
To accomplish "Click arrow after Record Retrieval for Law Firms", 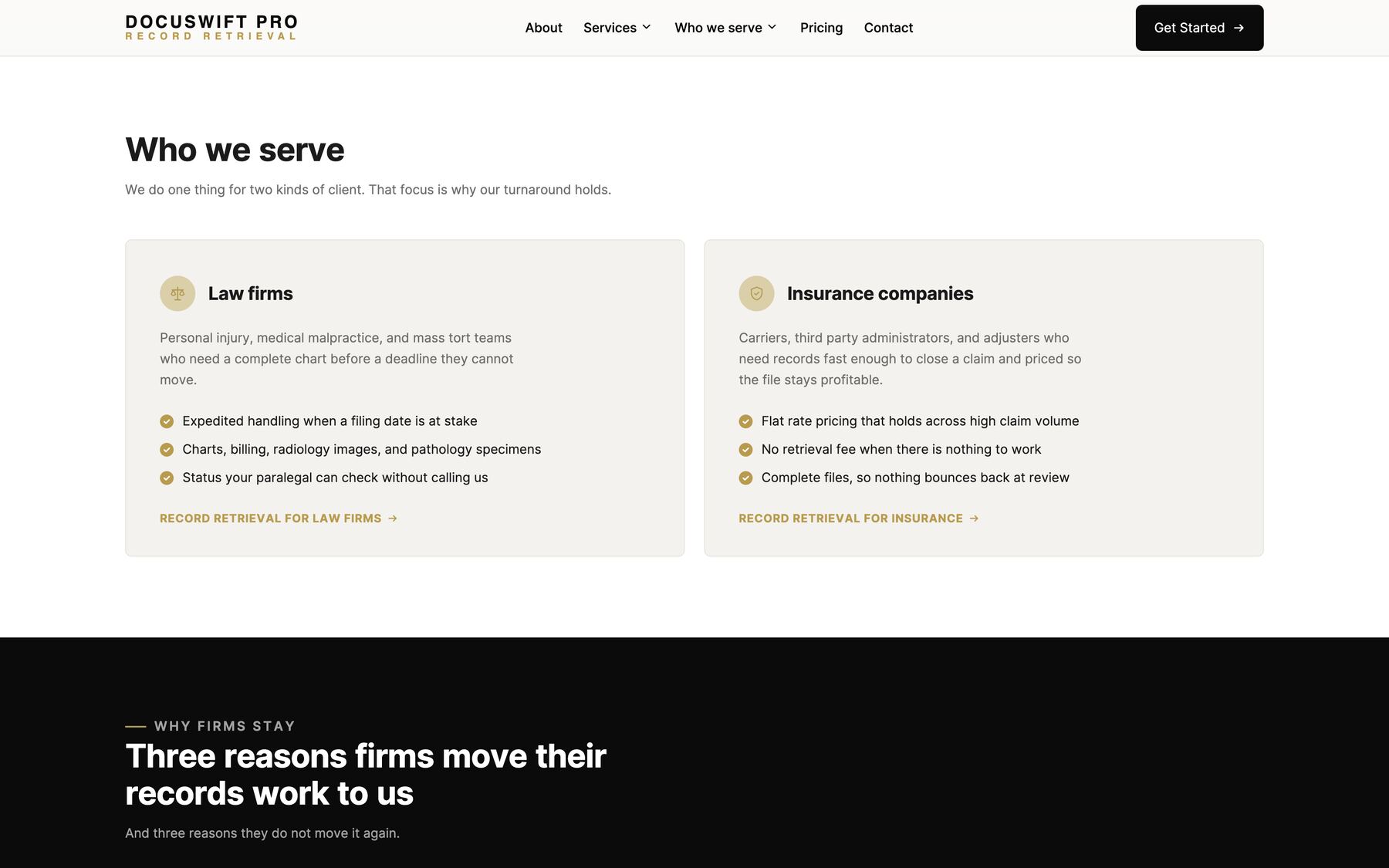I will pos(393,518).
